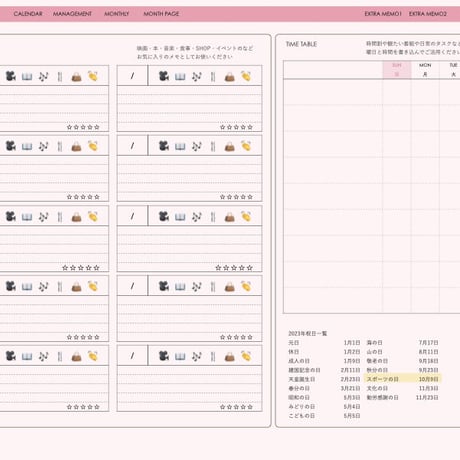Select last rating star in second right-column memo card
The height and width of the screenshot is (460, 460).
coord(250,197)
